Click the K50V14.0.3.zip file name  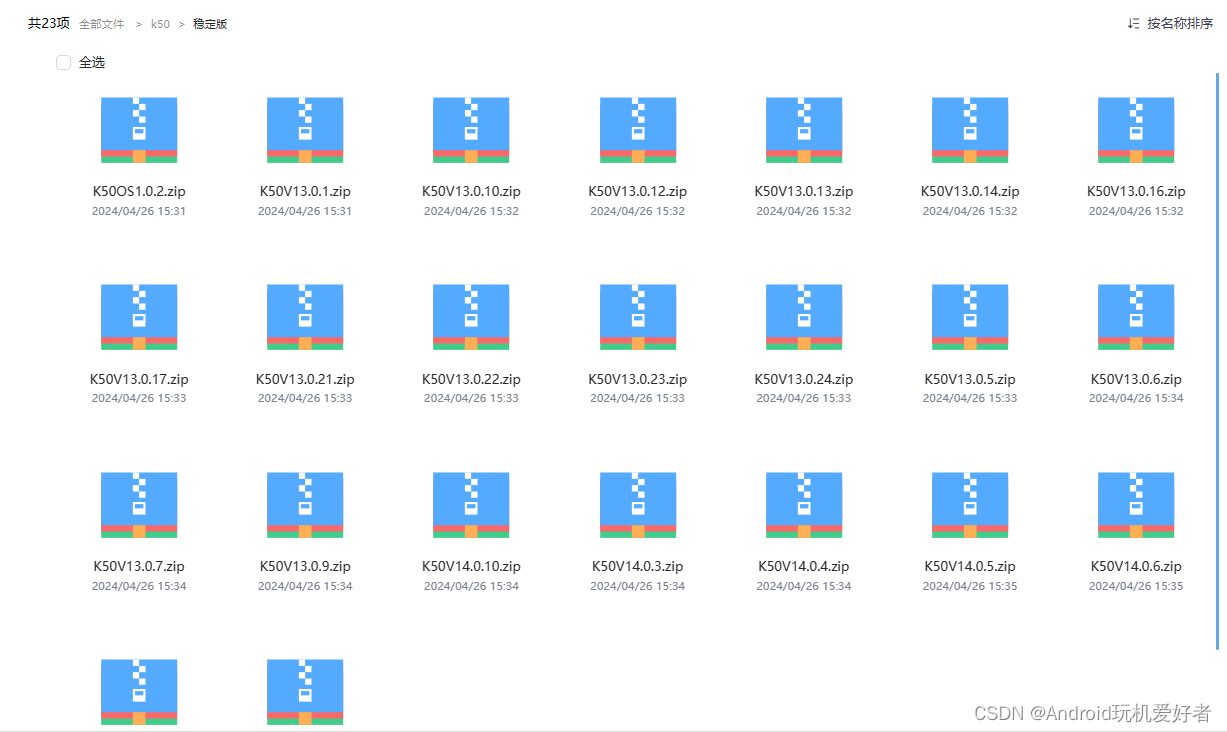tap(638, 566)
